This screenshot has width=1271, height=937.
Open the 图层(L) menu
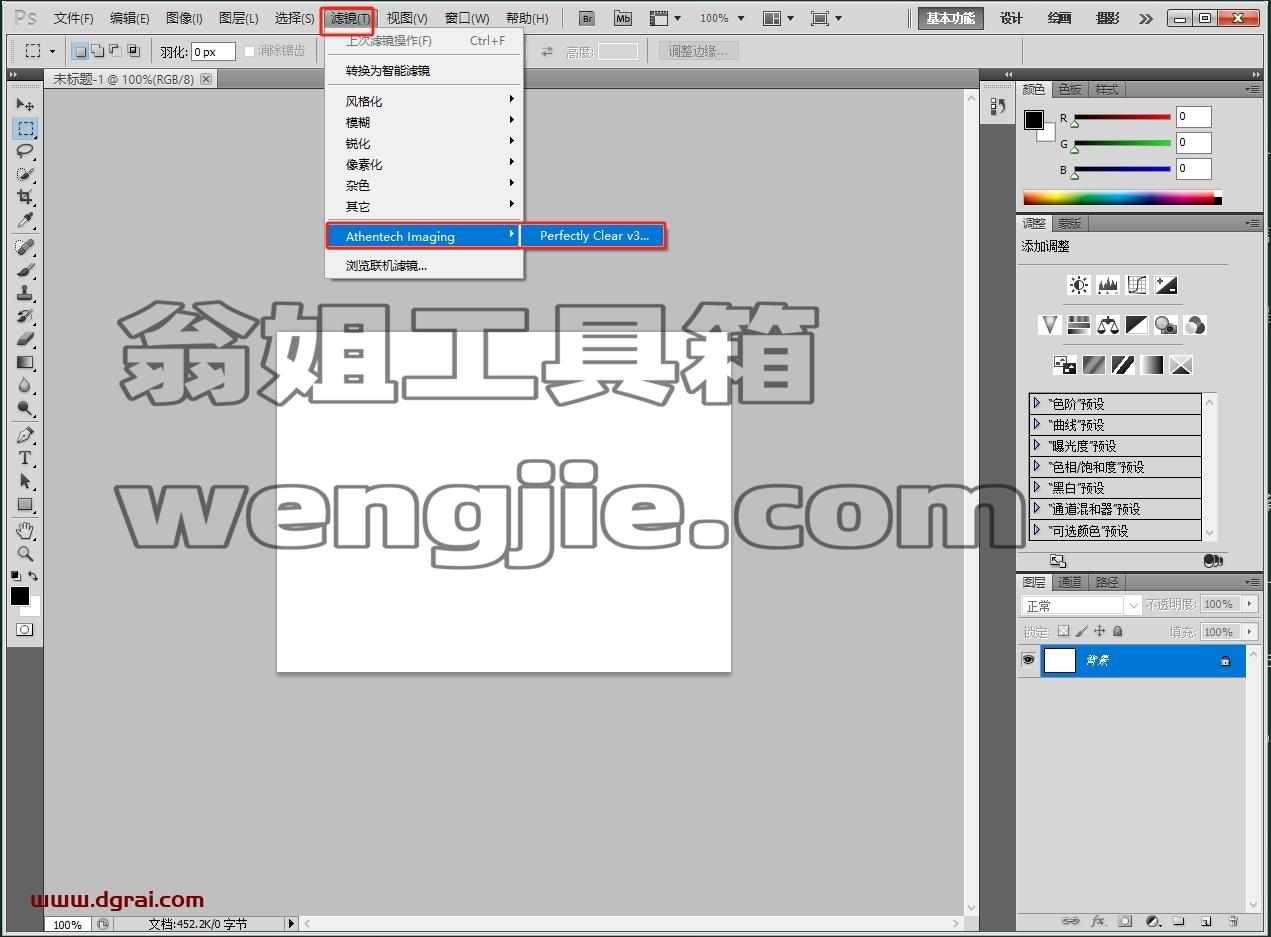(238, 18)
